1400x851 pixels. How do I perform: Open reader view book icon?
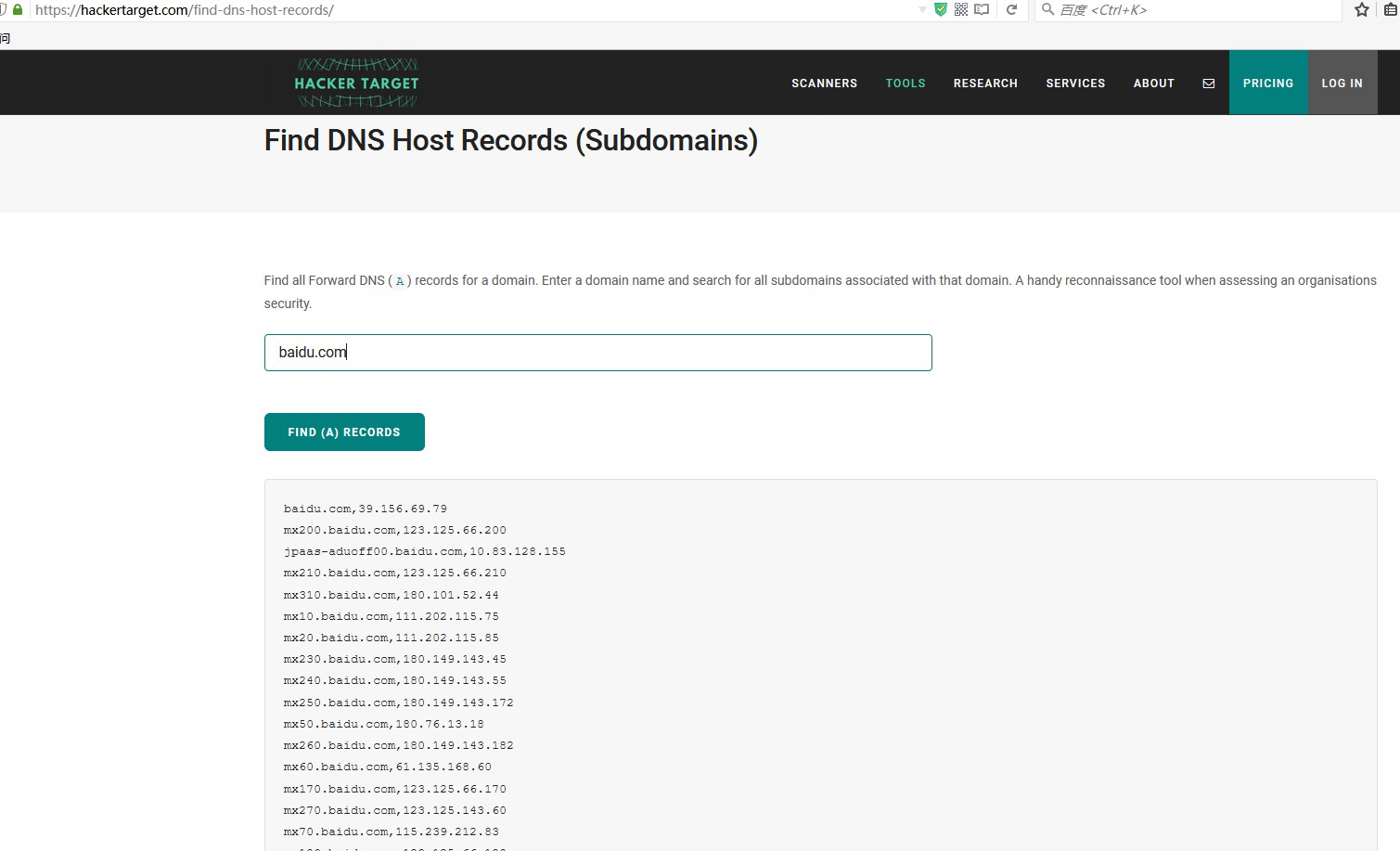tap(982, 9)
